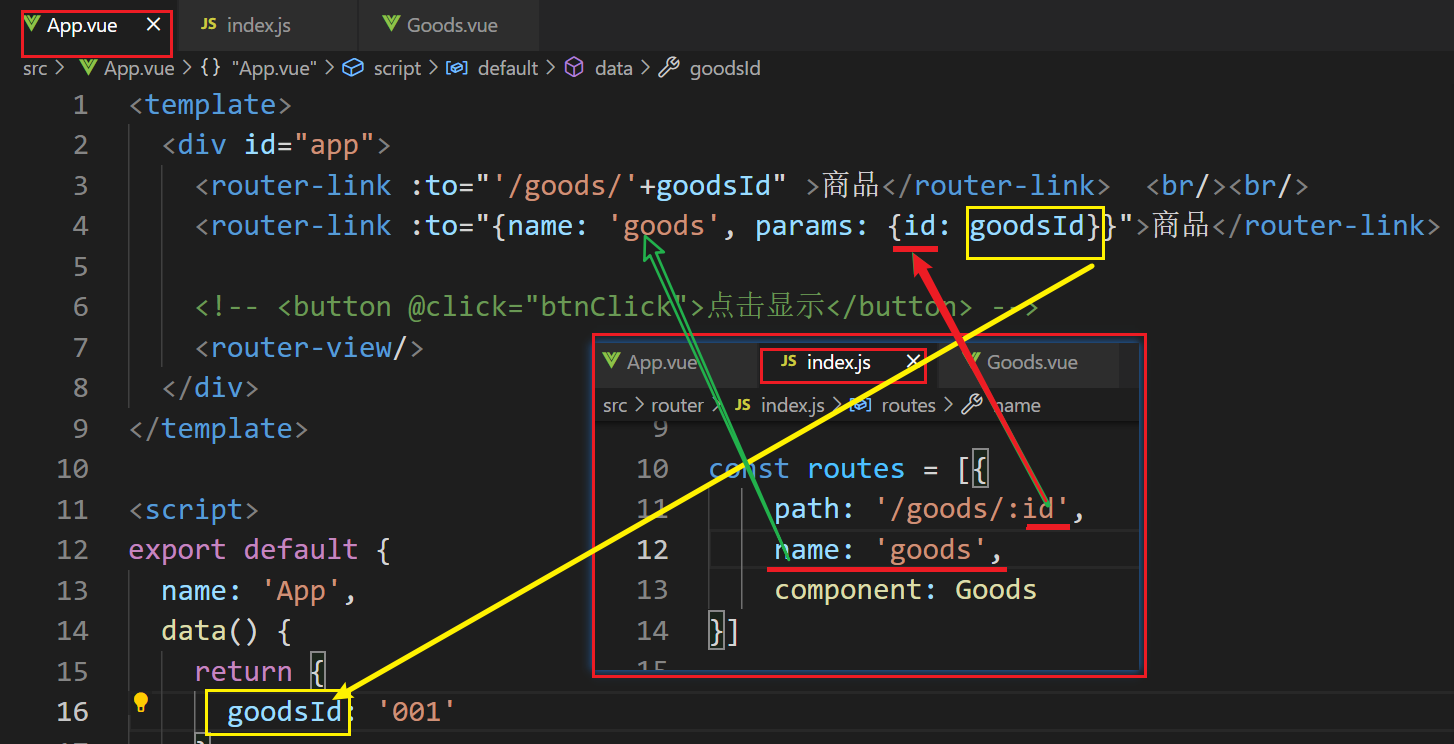The height and width of the screenshot is (744, 1454).
Task: Close the index.js tab in the inset window
Action: [x=913, y=362]
